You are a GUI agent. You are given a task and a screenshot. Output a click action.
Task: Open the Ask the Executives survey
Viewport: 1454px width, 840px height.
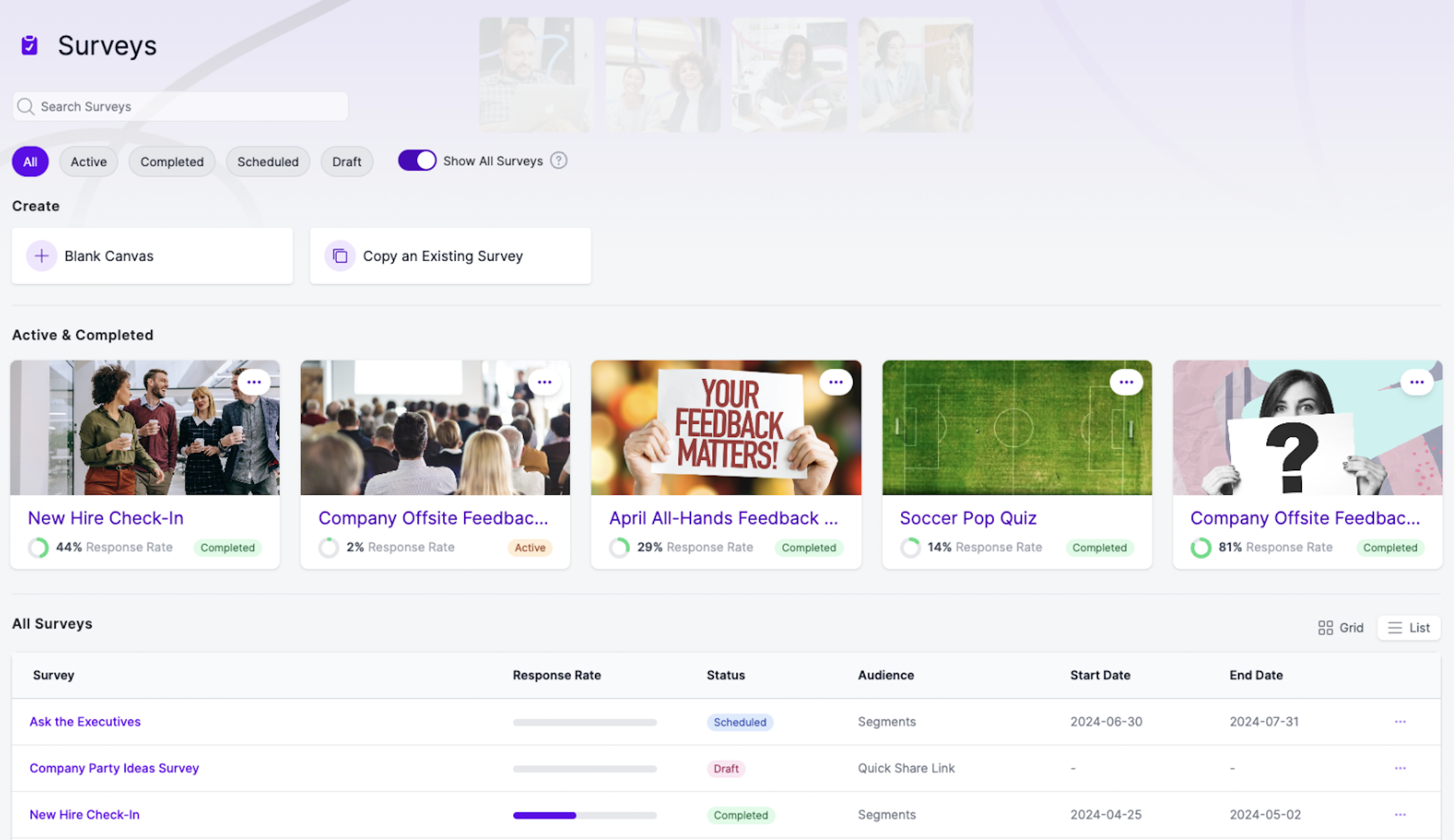click(85, 722)
